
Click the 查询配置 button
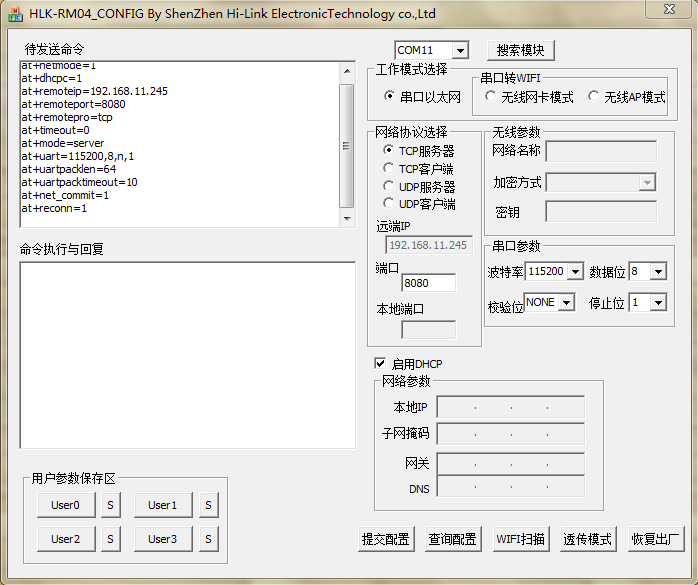pos(453,539)
